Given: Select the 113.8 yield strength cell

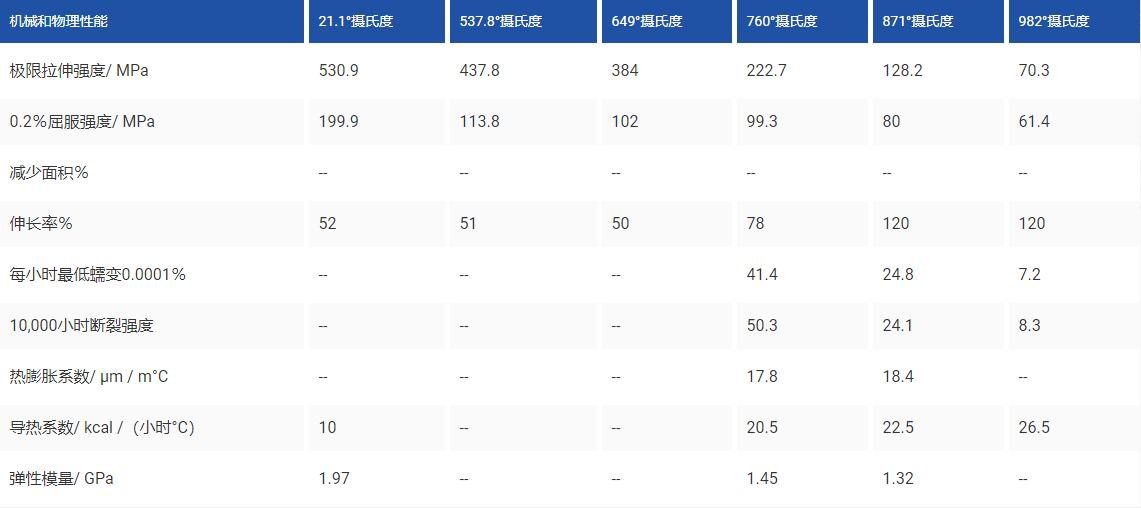Looking at the screenshot, I should click(480, 122).
